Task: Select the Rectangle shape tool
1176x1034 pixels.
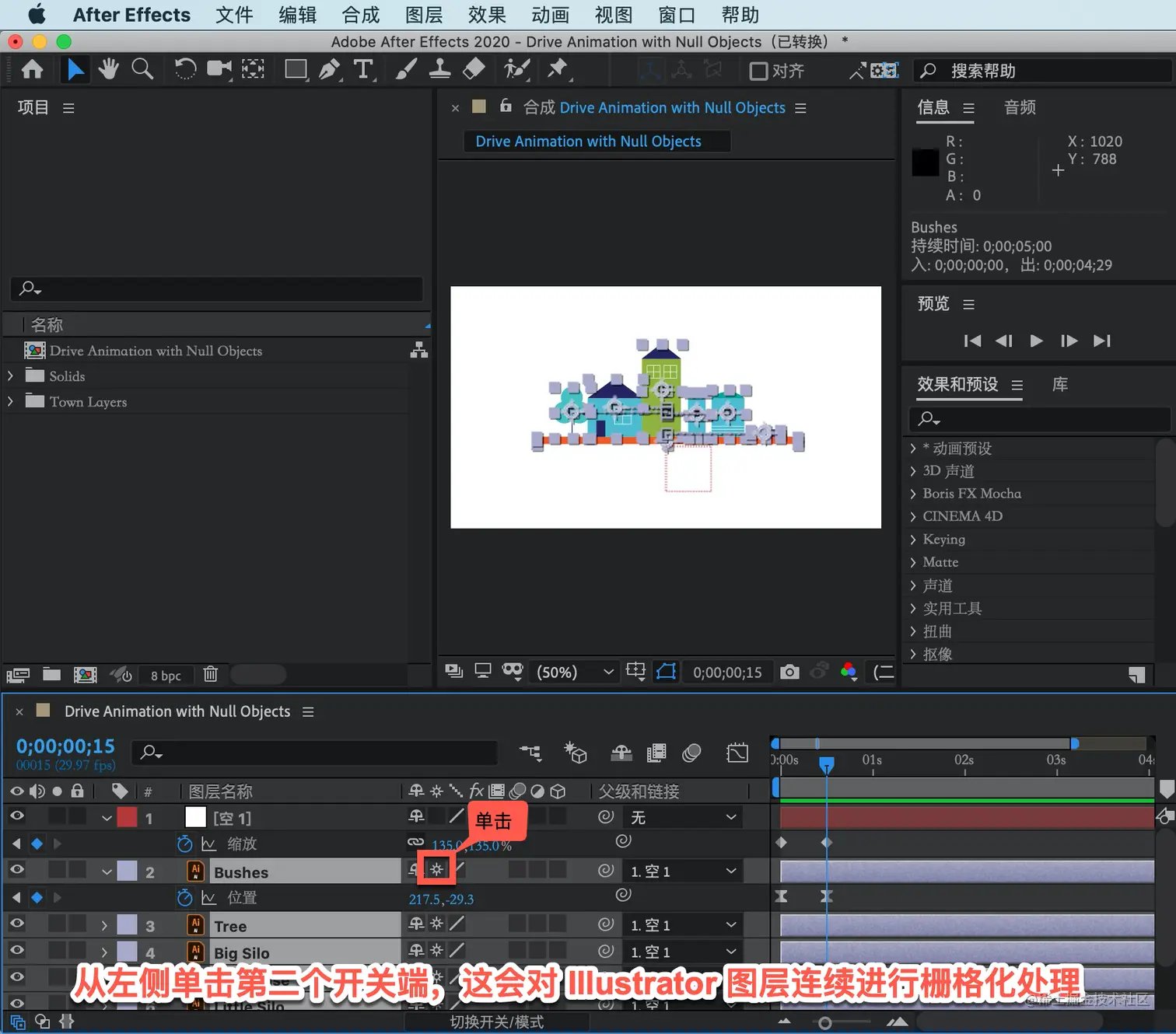Action: click(296, 70)
